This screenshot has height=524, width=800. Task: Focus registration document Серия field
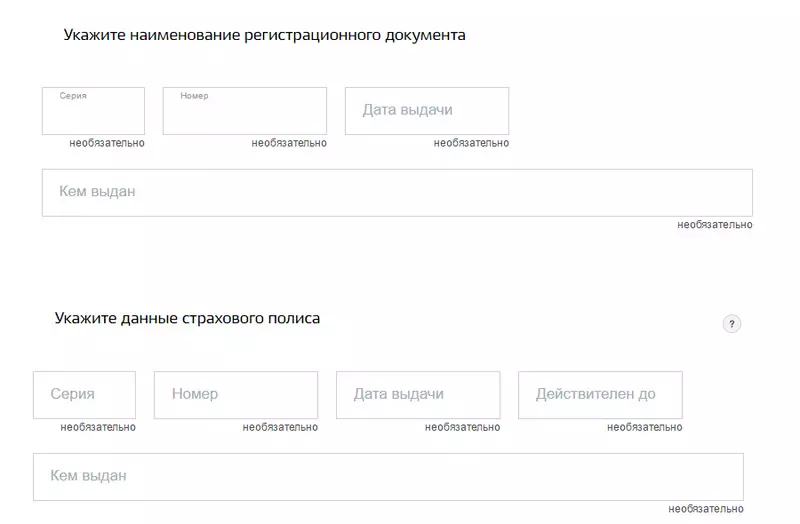point(93,111)
